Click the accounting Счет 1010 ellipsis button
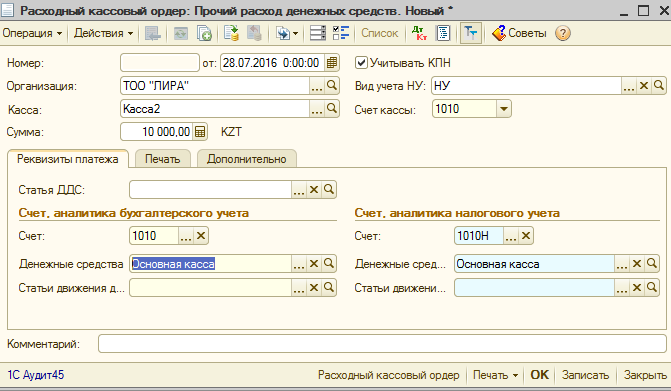The image size is (671, 391). pos(186,236)
